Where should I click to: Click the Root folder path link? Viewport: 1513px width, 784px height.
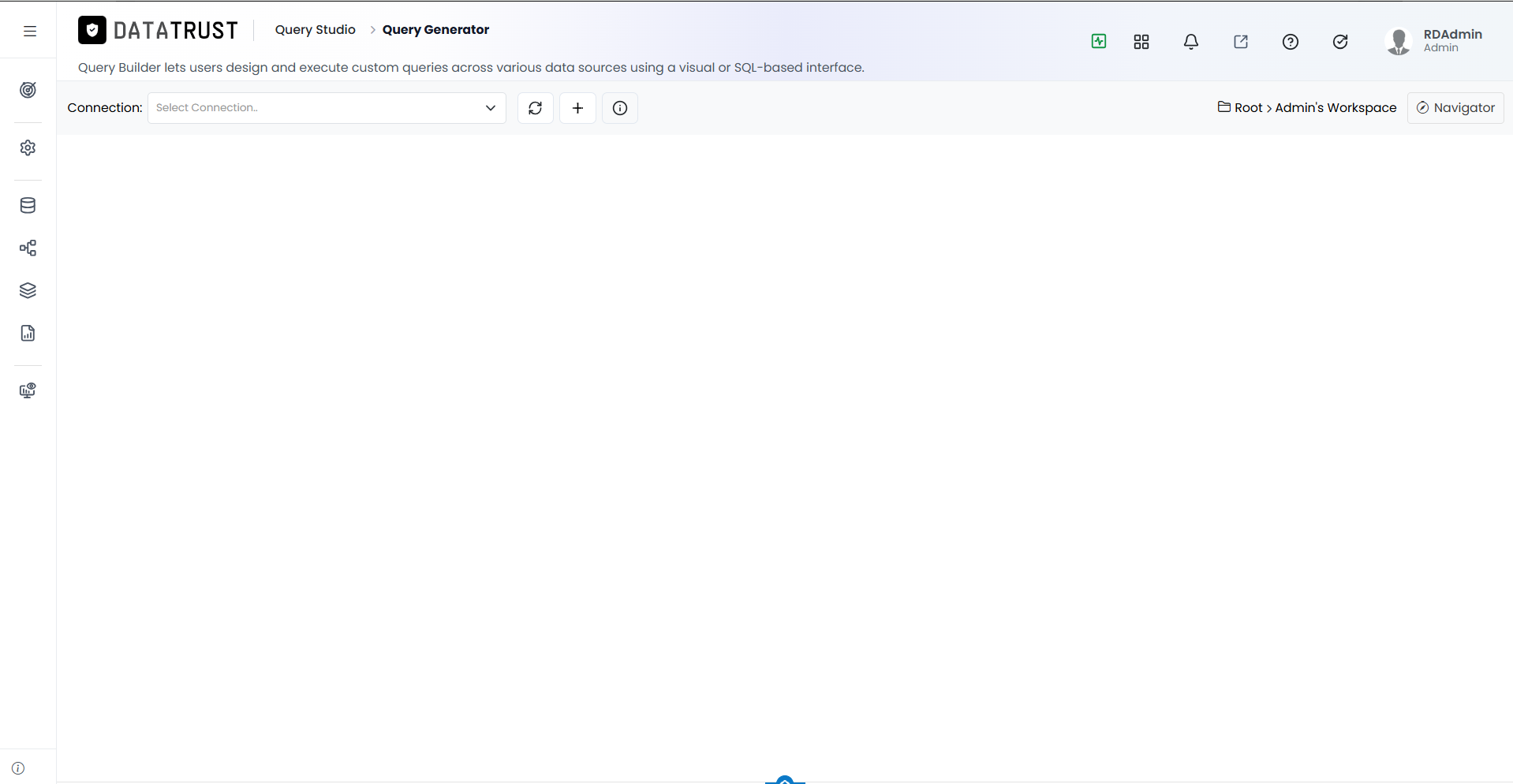(1249, 108)
